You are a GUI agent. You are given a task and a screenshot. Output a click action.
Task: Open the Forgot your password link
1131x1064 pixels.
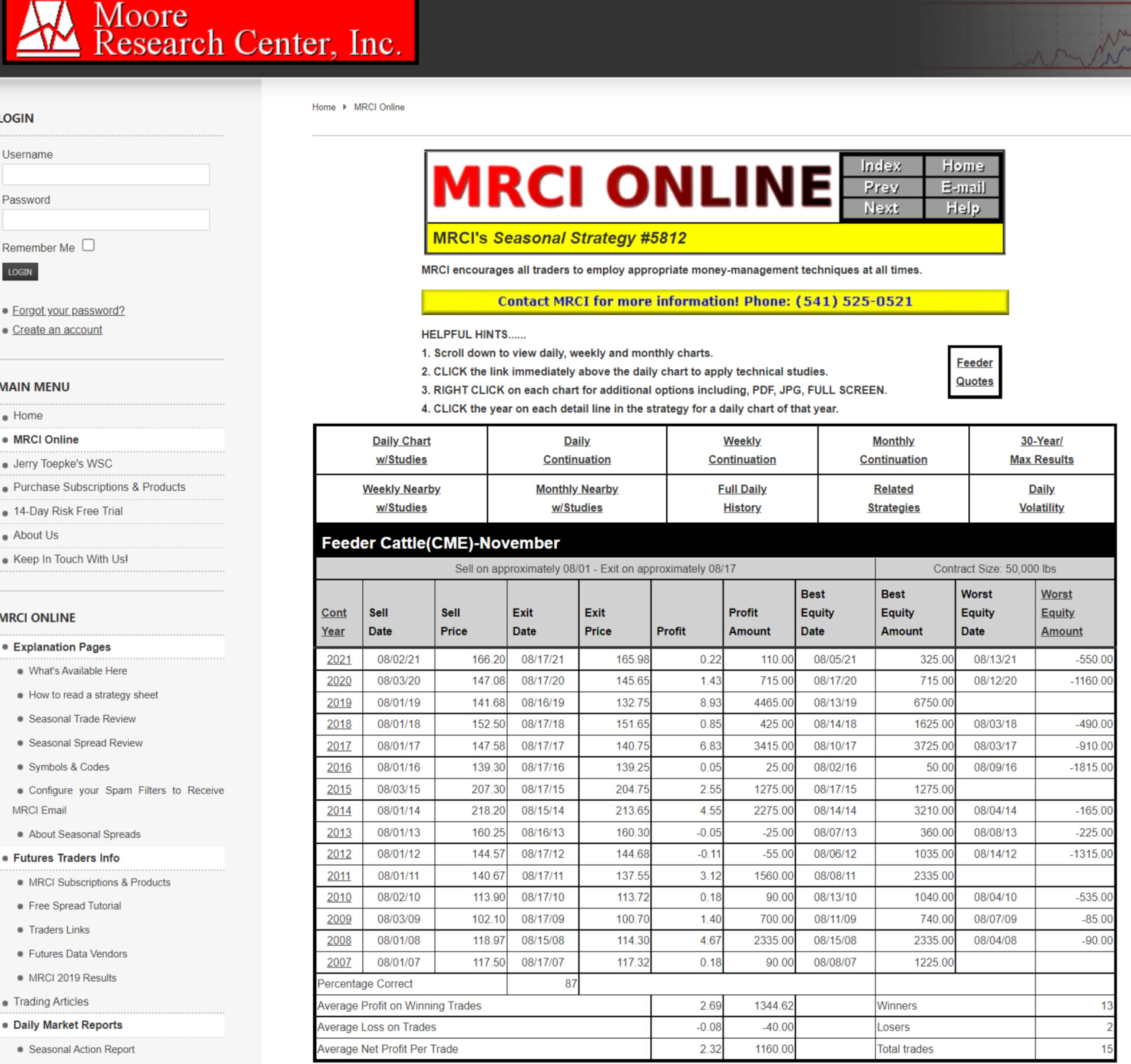coord(68,310)
